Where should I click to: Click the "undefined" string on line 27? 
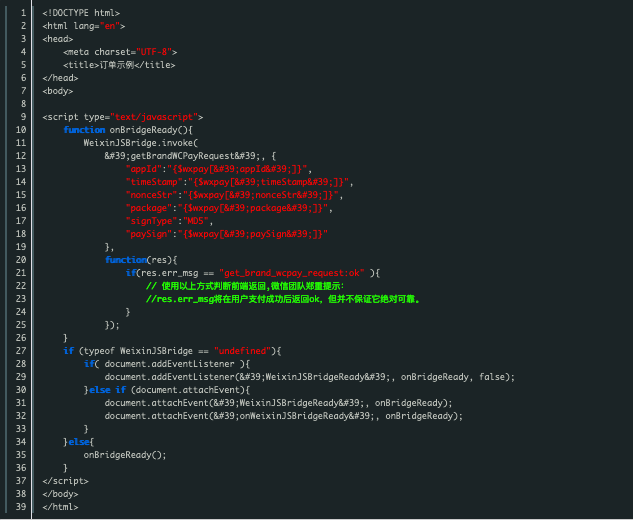[242, 350]
